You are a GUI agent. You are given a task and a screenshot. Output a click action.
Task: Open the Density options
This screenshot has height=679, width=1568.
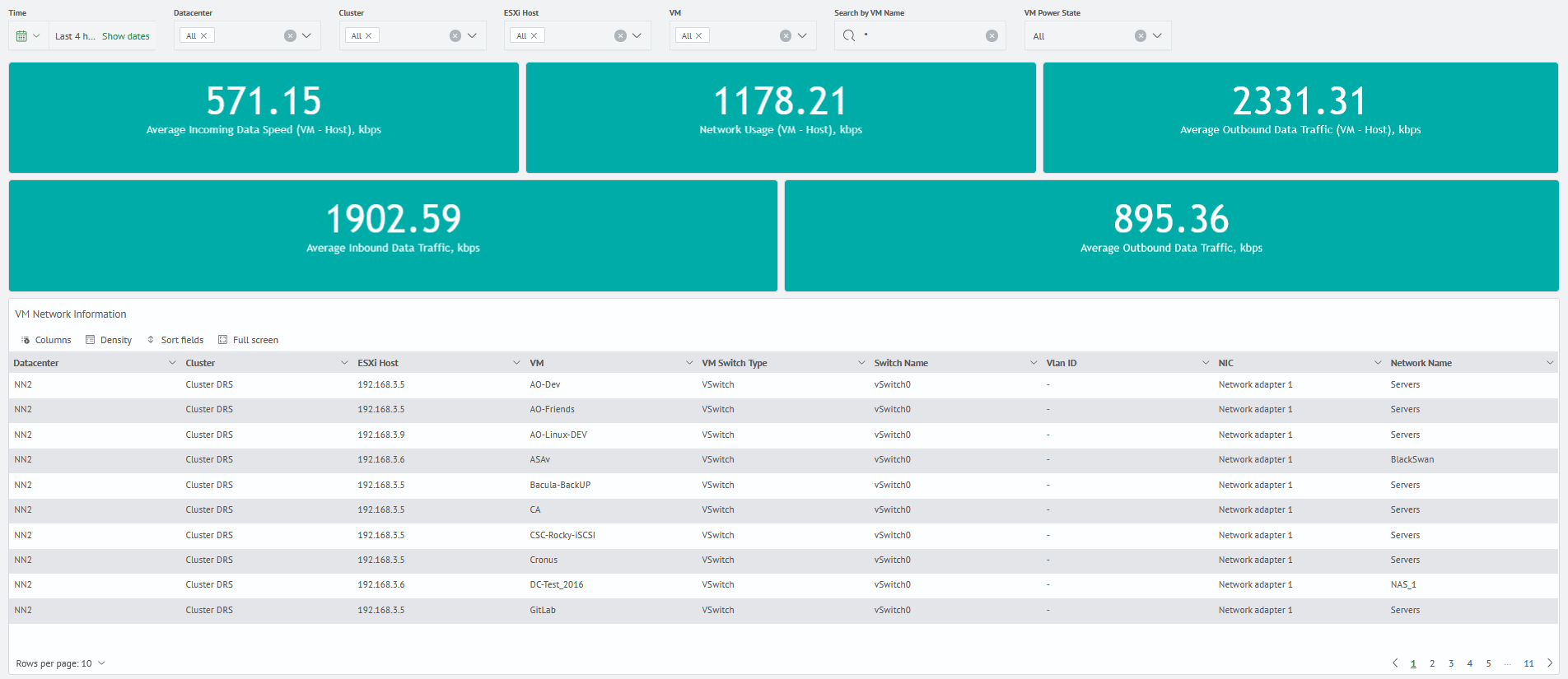109,340
